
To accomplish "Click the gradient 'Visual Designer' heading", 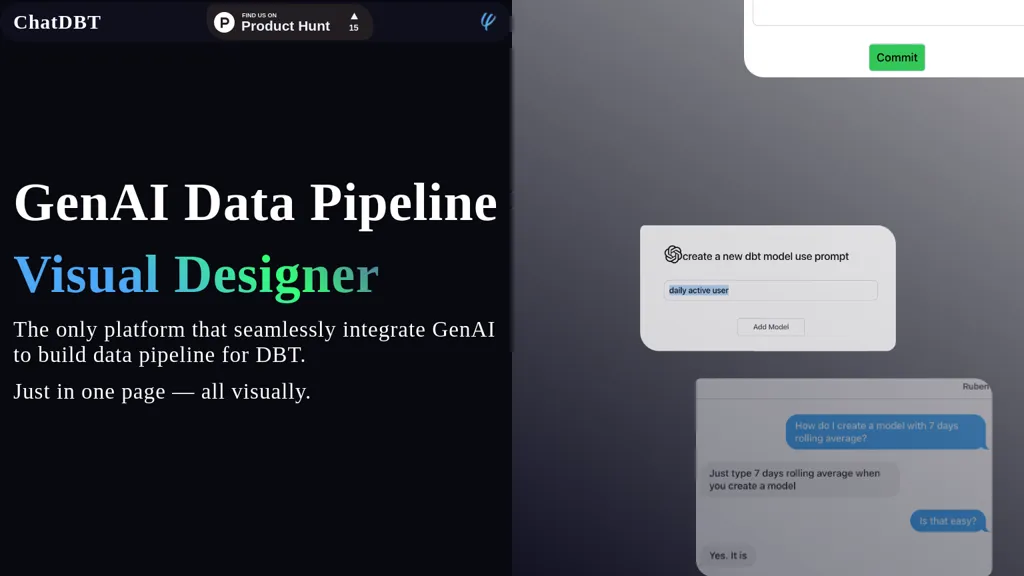I will (196, 274).
